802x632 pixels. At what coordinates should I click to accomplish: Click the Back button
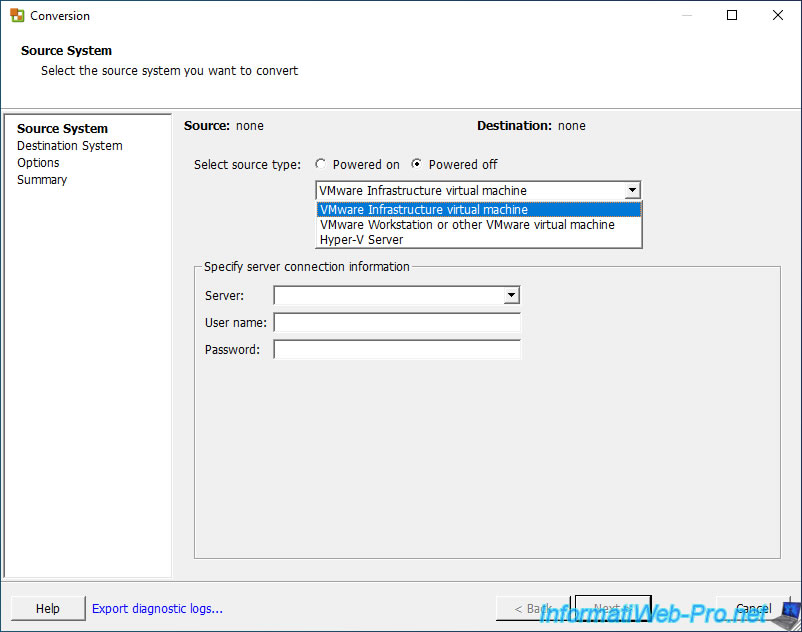[532, 608]
